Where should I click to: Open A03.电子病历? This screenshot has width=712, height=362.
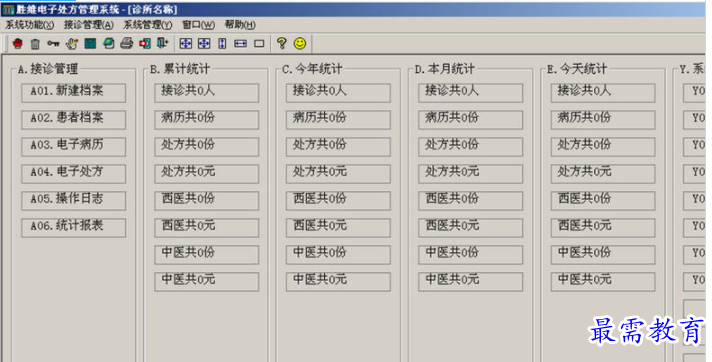74,147
